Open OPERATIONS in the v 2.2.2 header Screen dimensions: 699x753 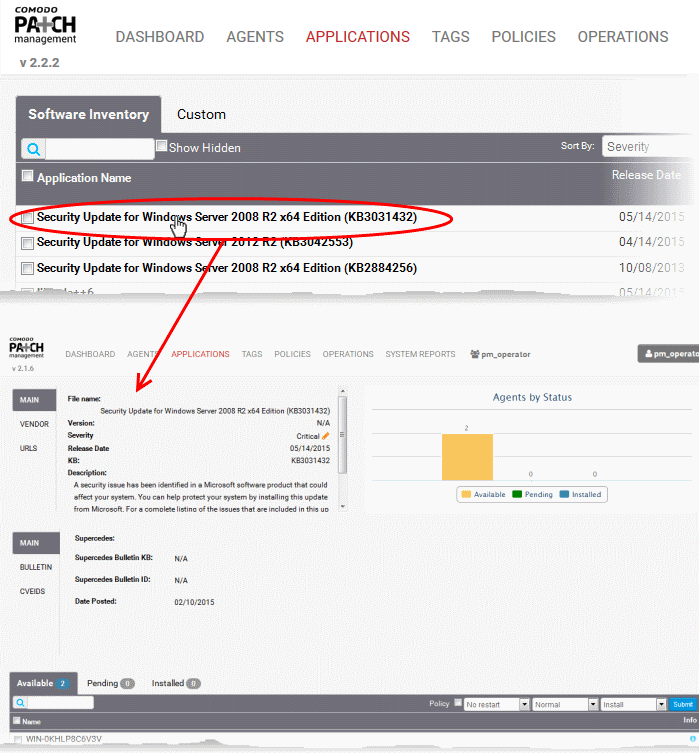(623, 37)
